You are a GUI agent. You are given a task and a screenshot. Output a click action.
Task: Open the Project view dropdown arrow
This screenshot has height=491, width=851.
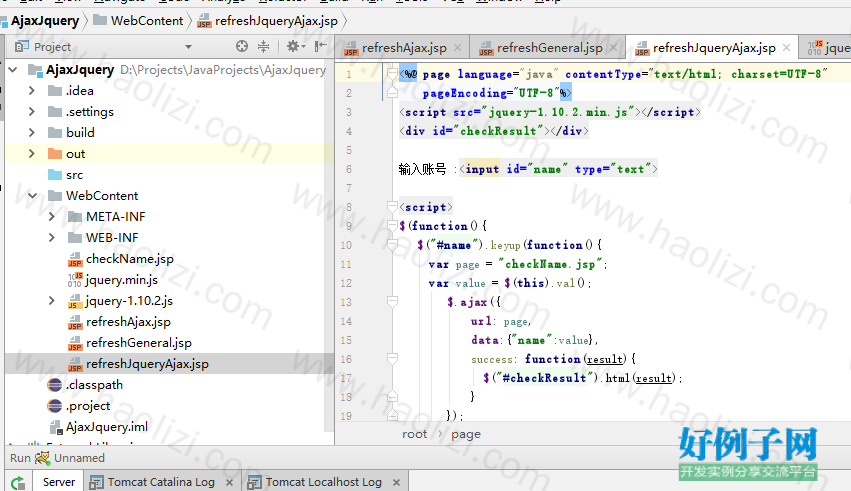[188, 47]
